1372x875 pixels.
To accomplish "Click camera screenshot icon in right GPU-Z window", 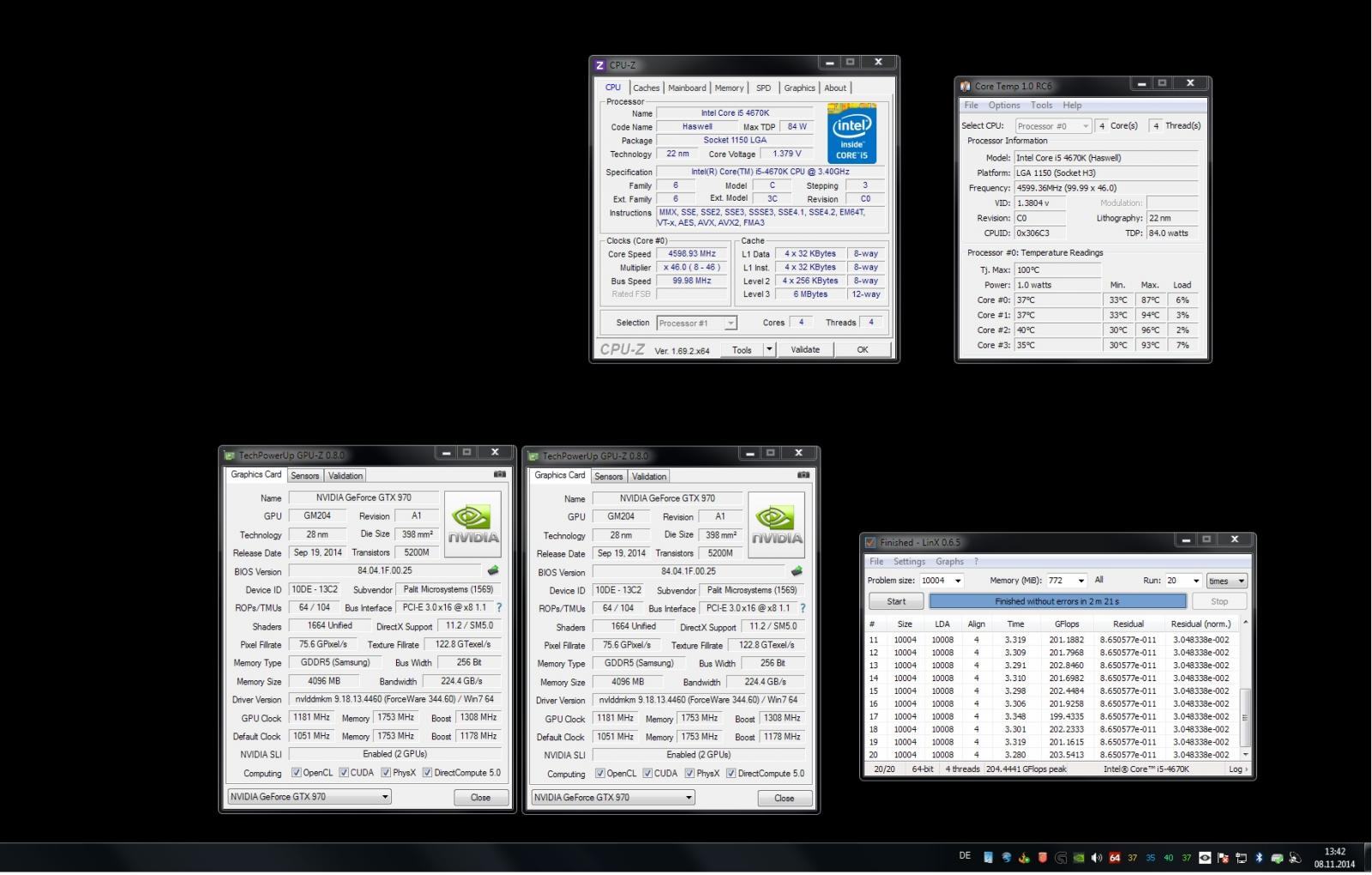I will point(803,475).
